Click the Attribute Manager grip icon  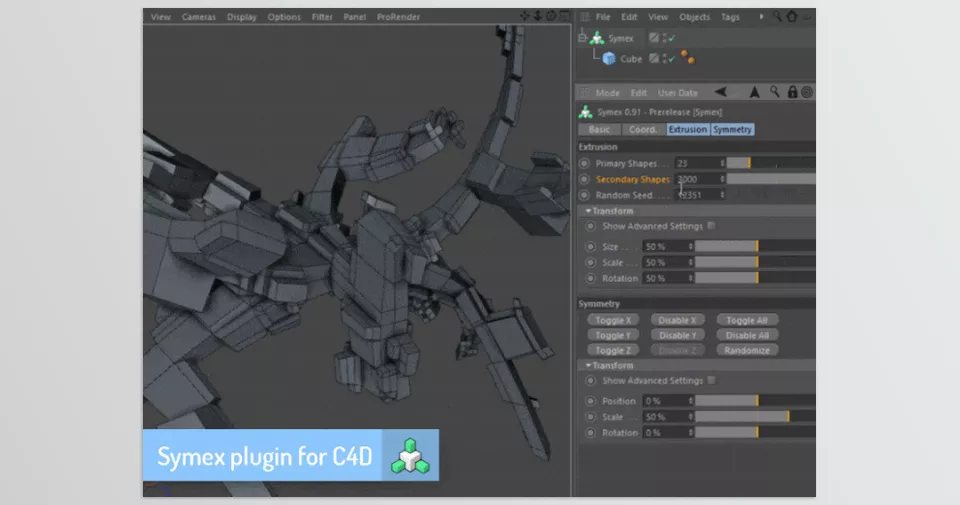(585, 92)
